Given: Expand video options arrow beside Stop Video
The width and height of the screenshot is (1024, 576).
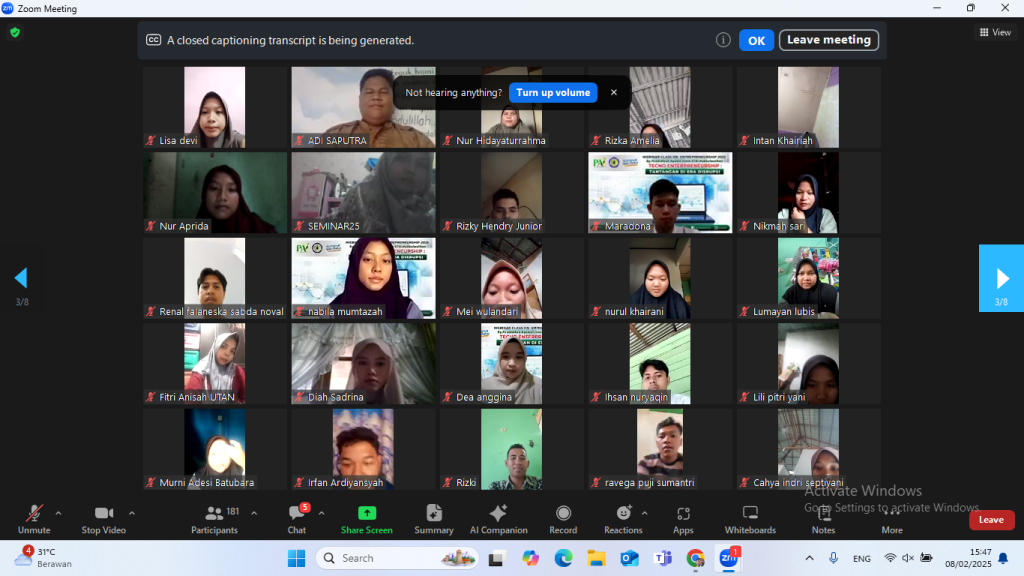Looking at the screenshot, I should [x=132, y=513].
